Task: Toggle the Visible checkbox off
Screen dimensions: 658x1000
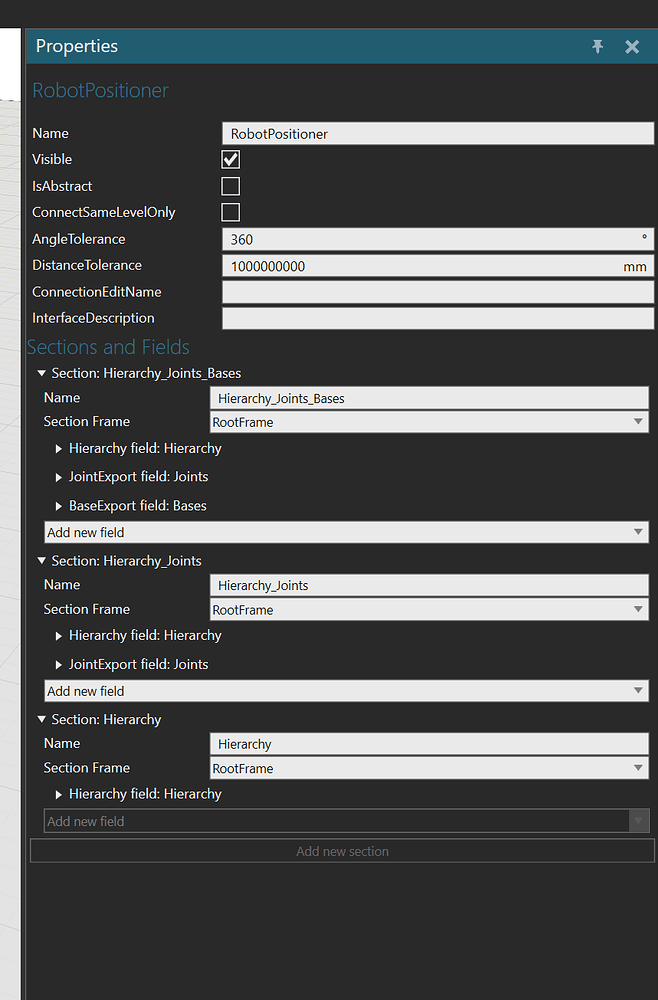Action: point(230,159)
